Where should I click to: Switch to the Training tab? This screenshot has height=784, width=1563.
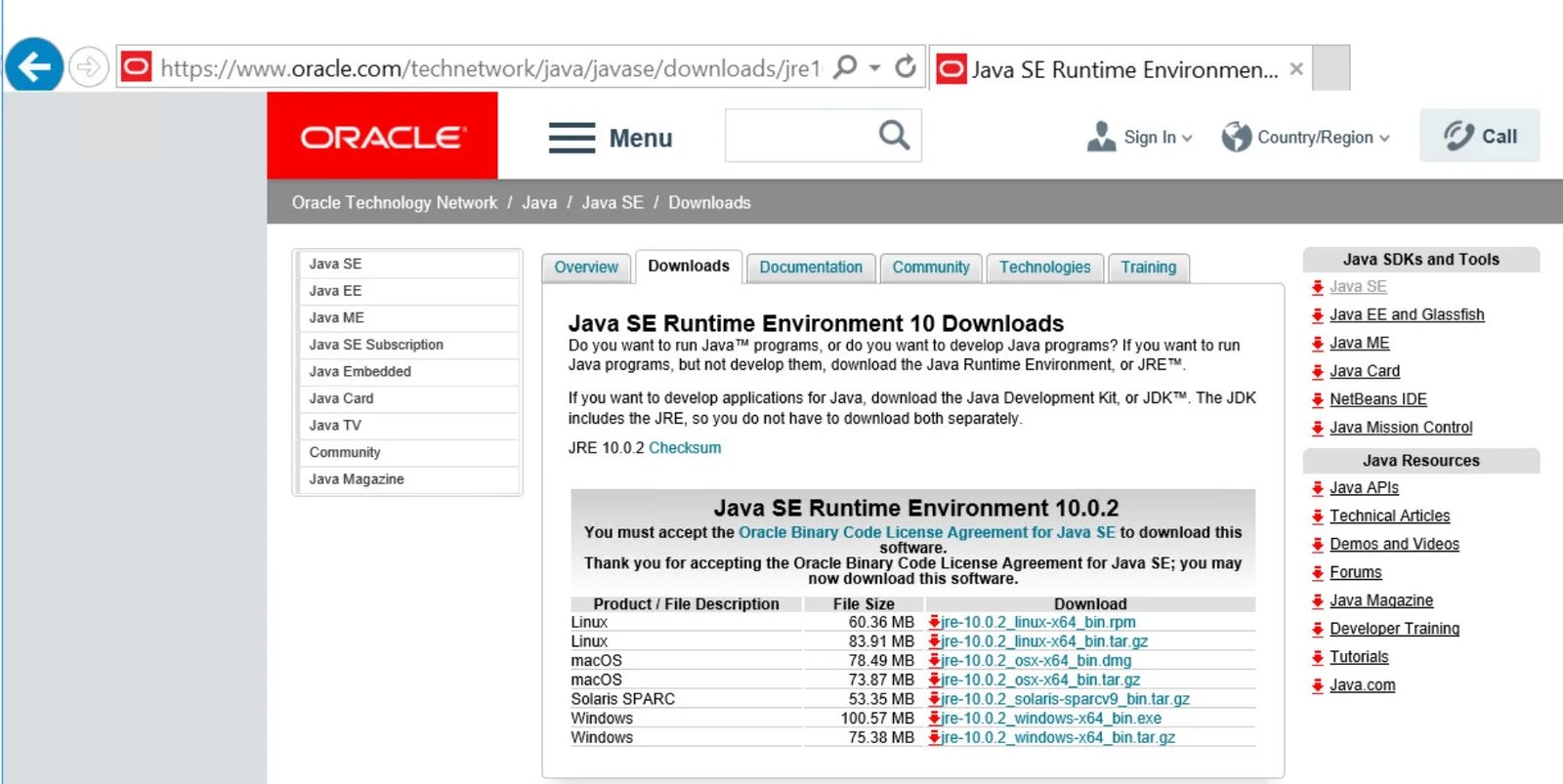click(x=1149, y=268)
